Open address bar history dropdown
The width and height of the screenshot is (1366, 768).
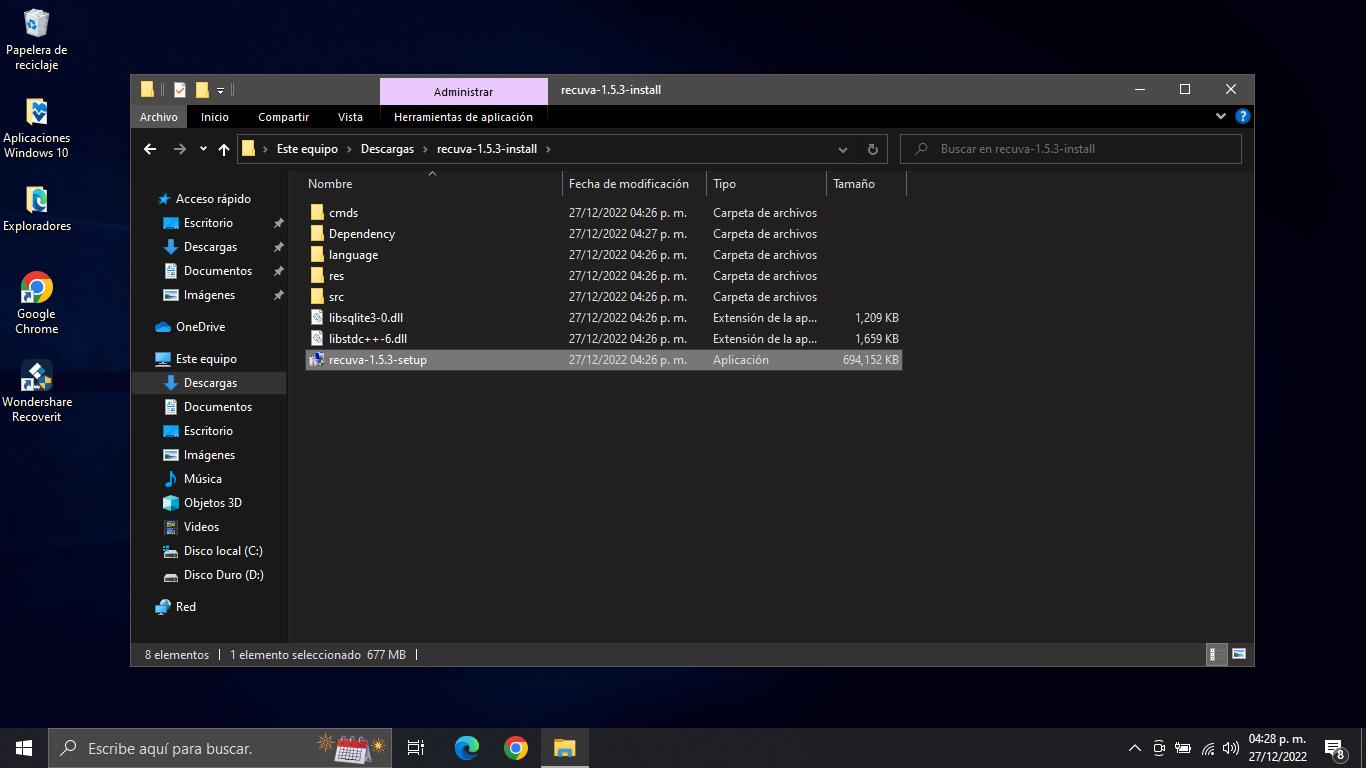click(843, 149)
